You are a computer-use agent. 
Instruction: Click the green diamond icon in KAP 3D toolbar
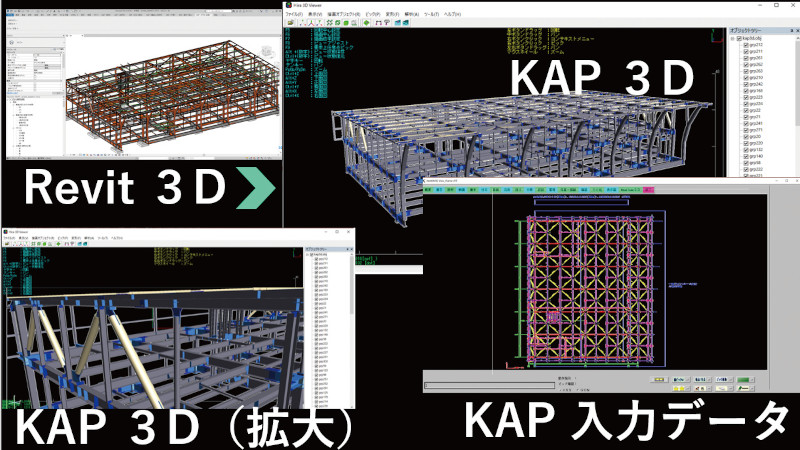coord(366,22)
